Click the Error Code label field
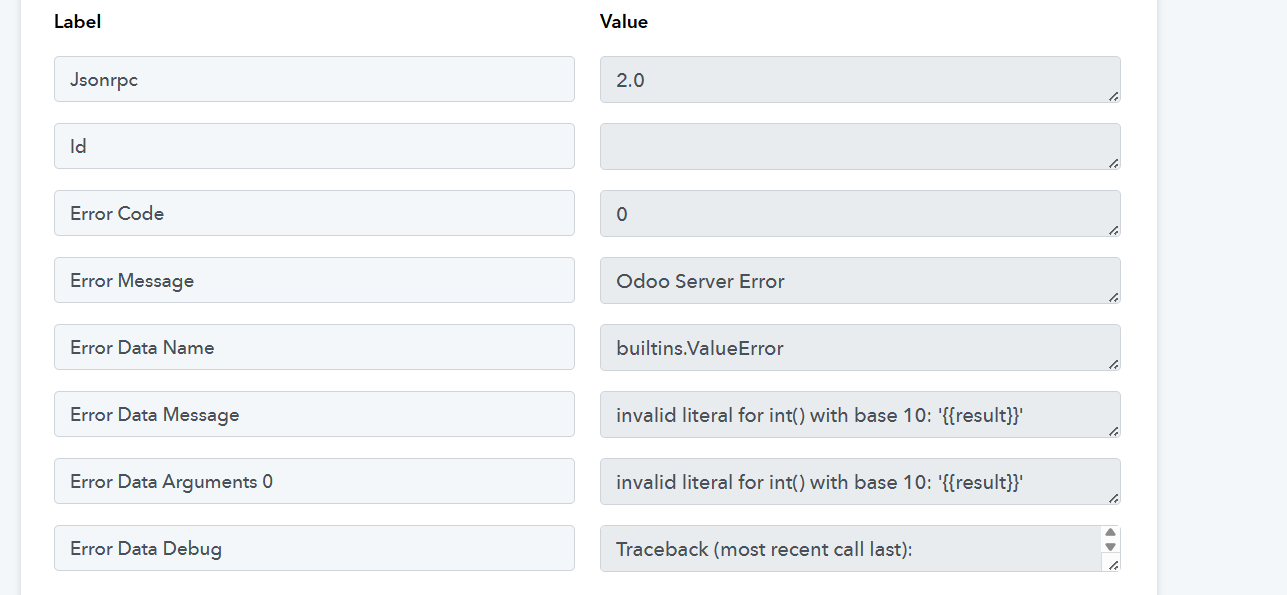1287x595 pixels. pyautogui.click(x=314, y=213)
